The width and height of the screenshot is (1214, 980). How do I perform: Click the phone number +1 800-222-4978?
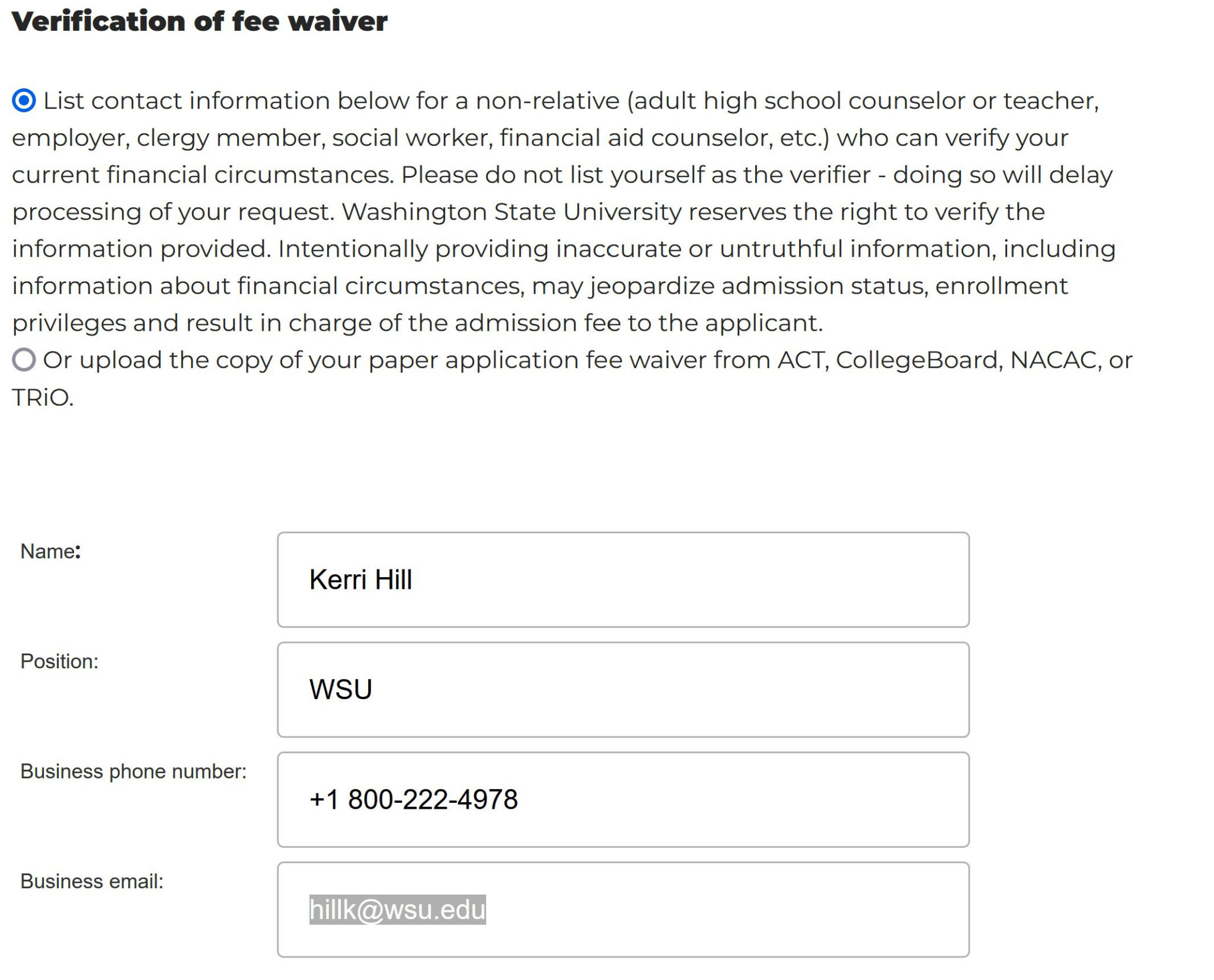[413, 798]
